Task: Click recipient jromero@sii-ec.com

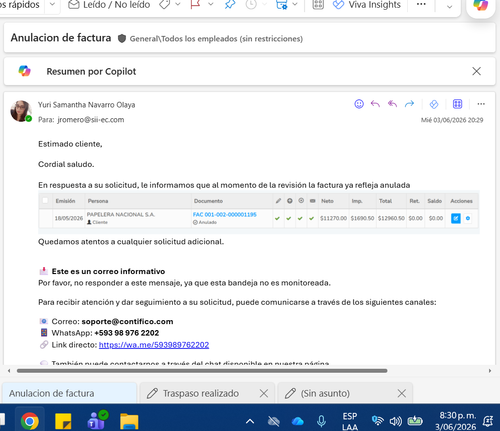Action: pos(91,120)
